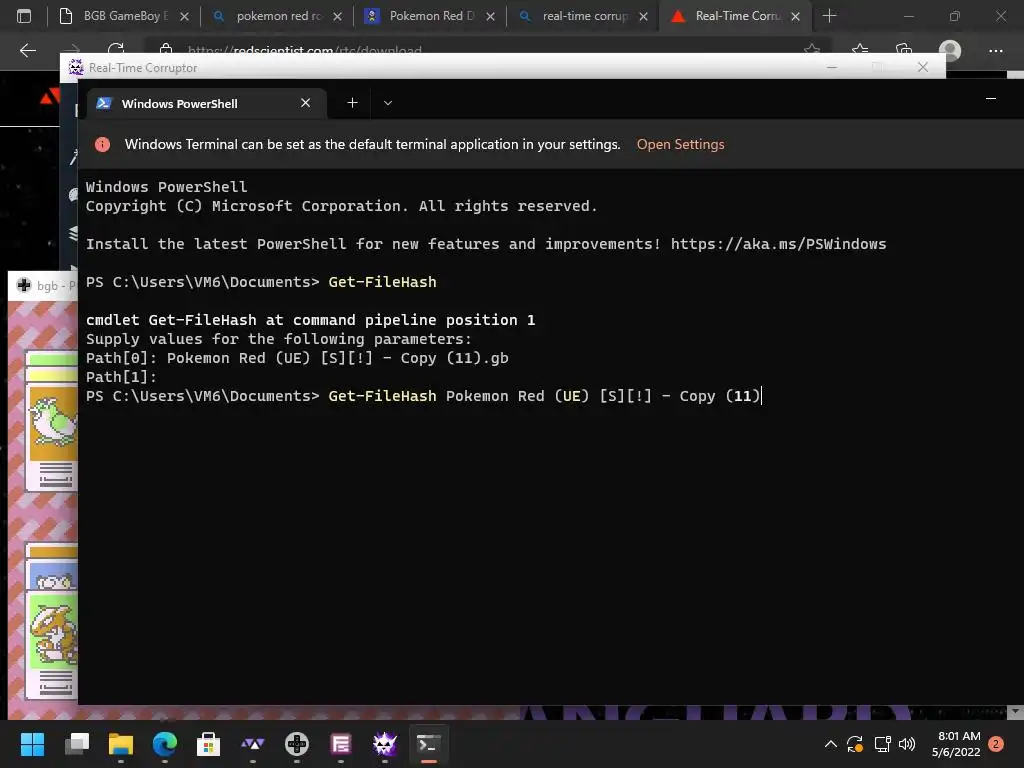Open notifications badge showing 2

(996, 744)
